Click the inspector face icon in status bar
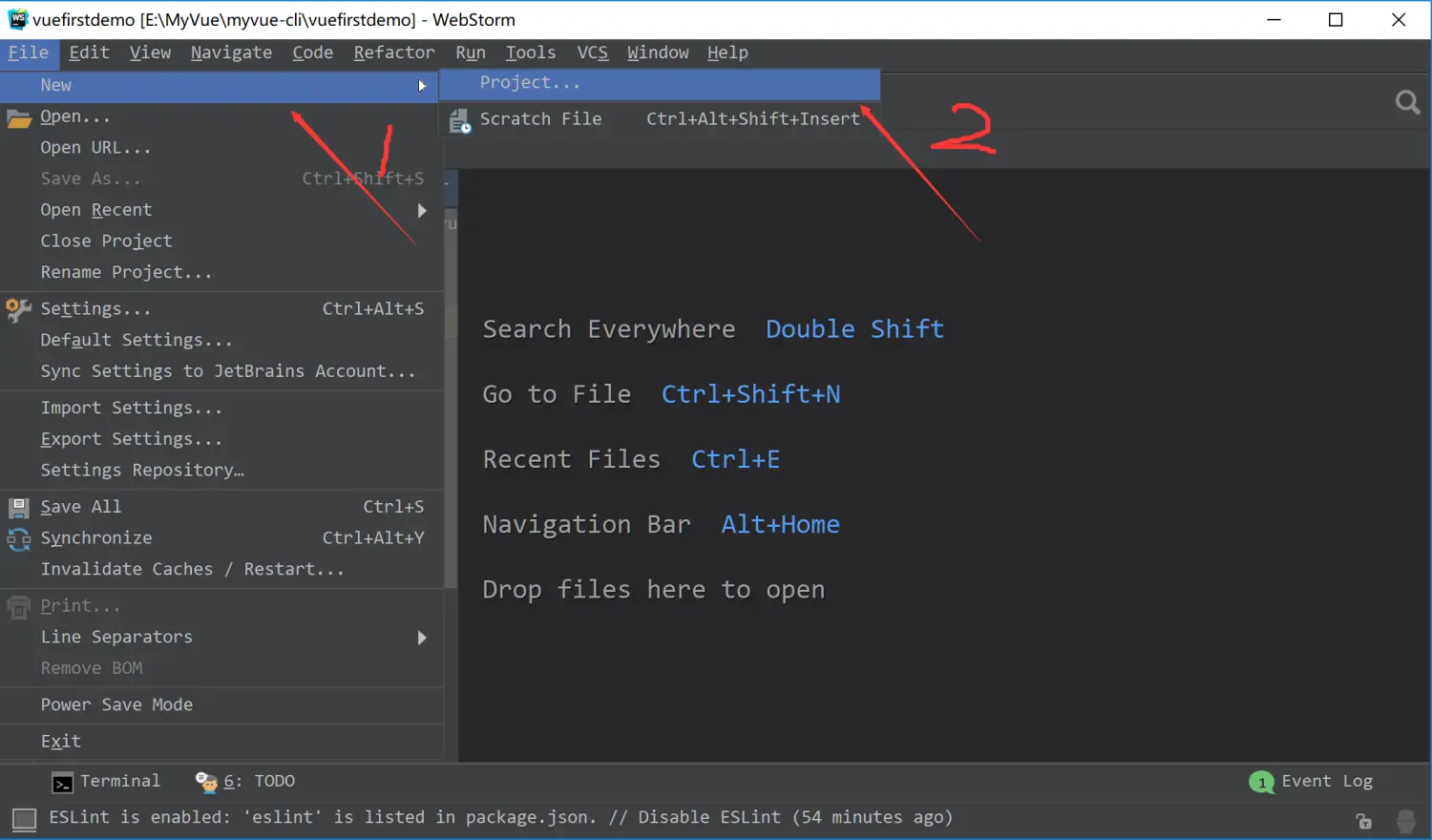The height and width of the screenshot is (840, 1432). [1406, 821]
